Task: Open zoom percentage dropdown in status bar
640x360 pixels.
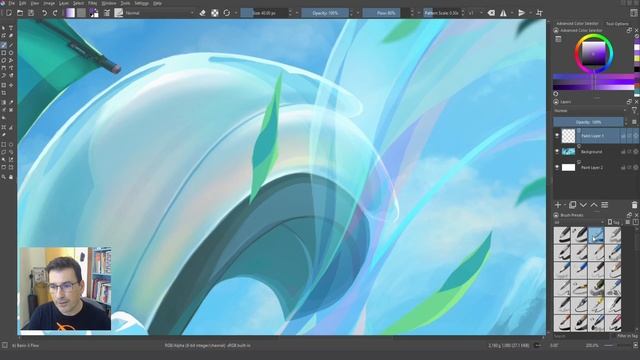Action: coord(592,345)
